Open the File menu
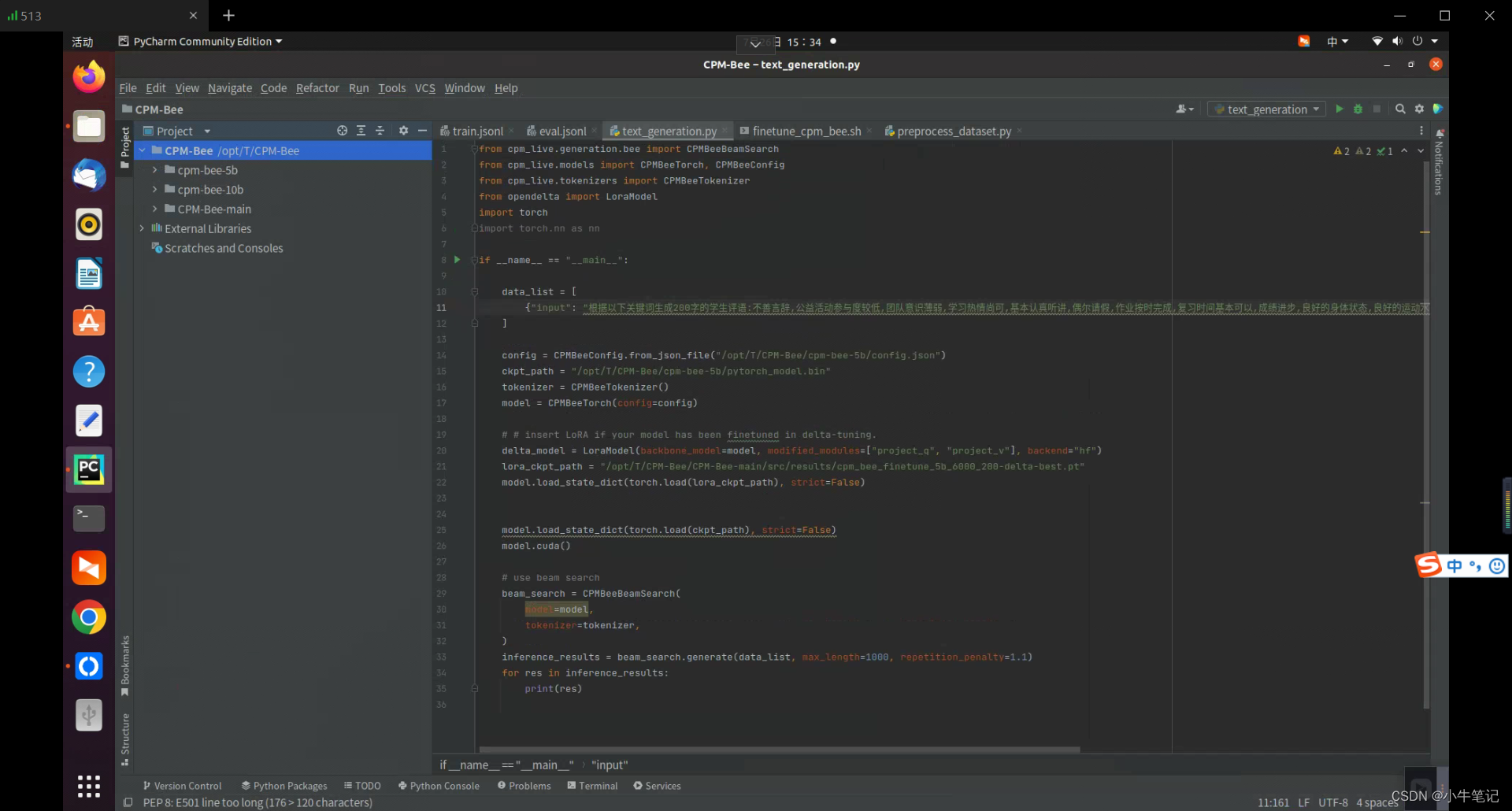The image size is (1512, 811). pos(128,88)
